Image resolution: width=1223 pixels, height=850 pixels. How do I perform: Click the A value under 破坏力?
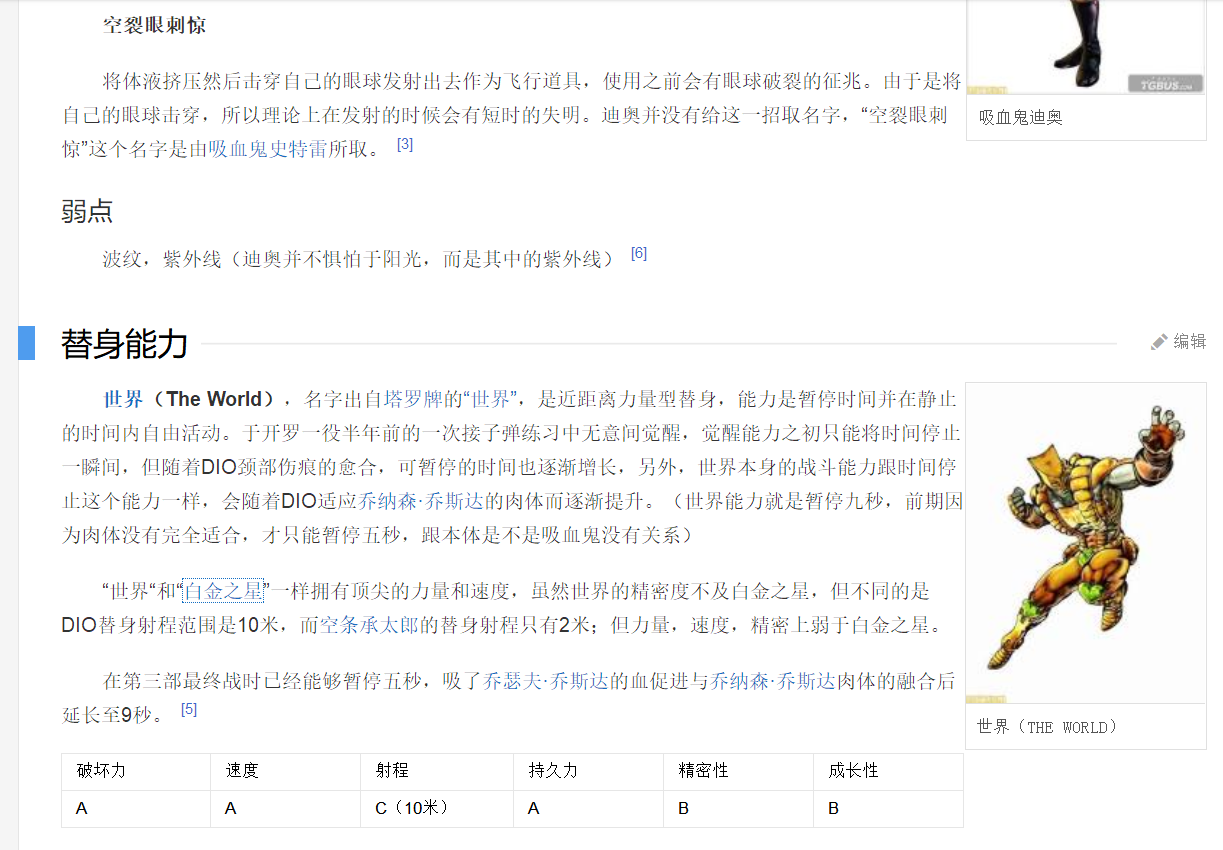136,809
